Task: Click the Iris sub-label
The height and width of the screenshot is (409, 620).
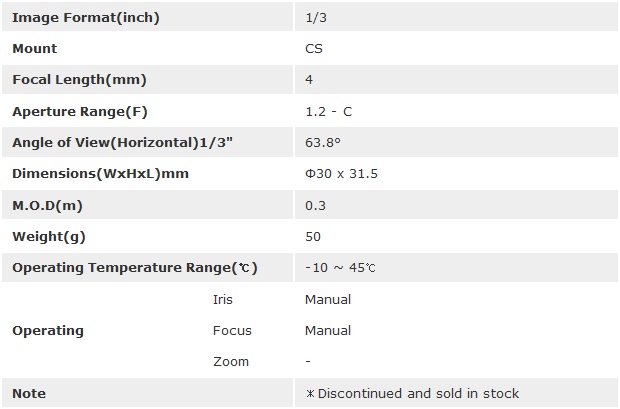Action: coord(224,299)
